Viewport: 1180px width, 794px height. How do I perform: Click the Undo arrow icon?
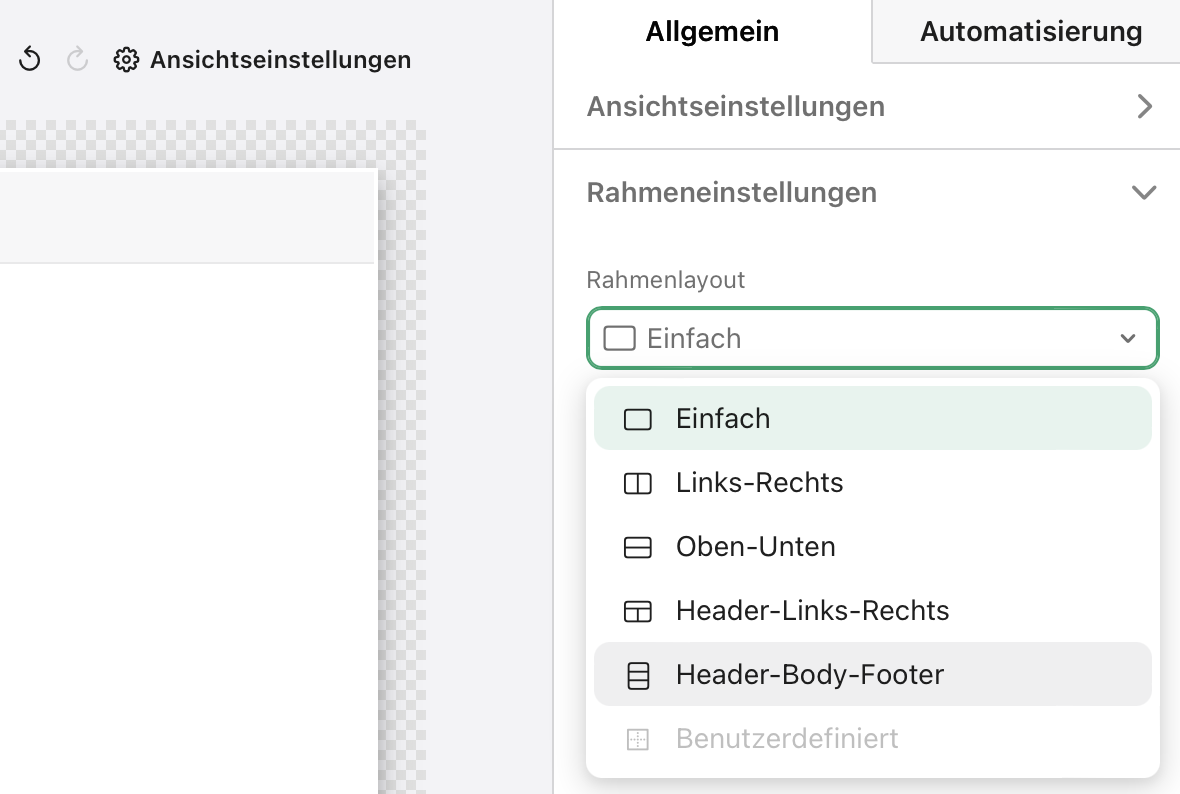(x=29, y=59)
